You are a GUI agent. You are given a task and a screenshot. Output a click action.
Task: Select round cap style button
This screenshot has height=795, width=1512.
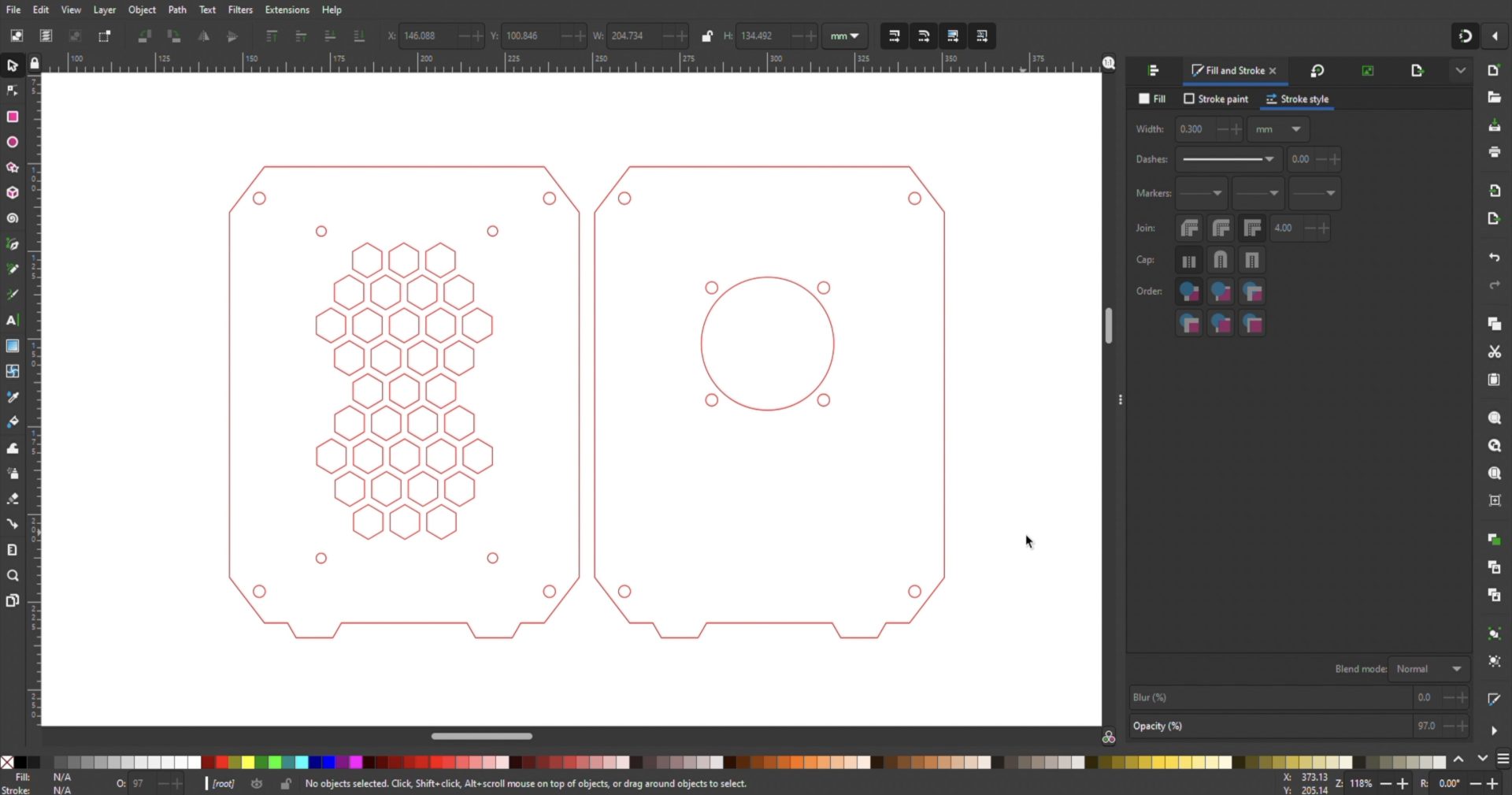(x=1221, y=260)
